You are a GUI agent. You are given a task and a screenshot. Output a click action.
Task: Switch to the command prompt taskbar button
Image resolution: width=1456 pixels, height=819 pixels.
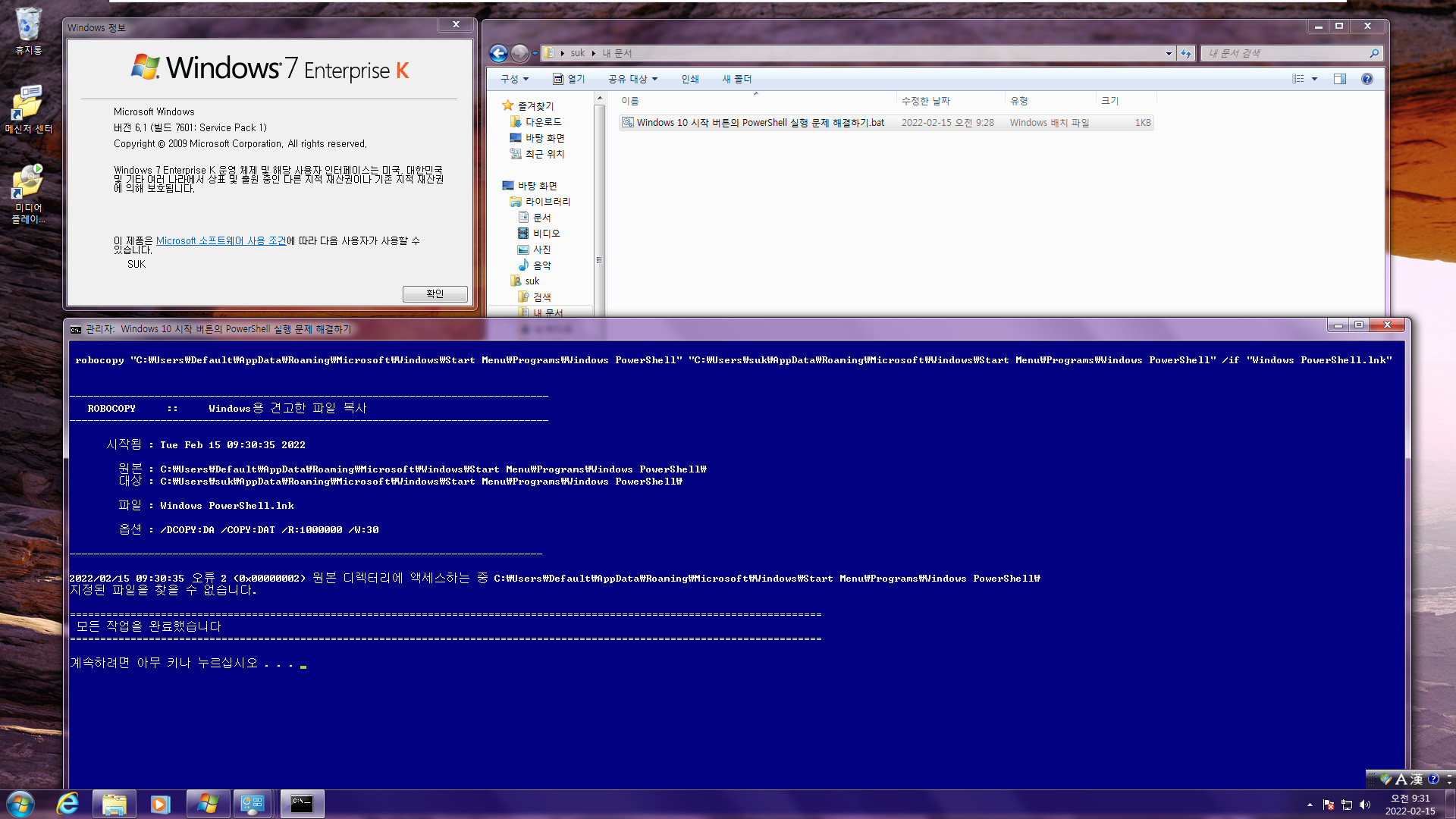coord(302,804)
